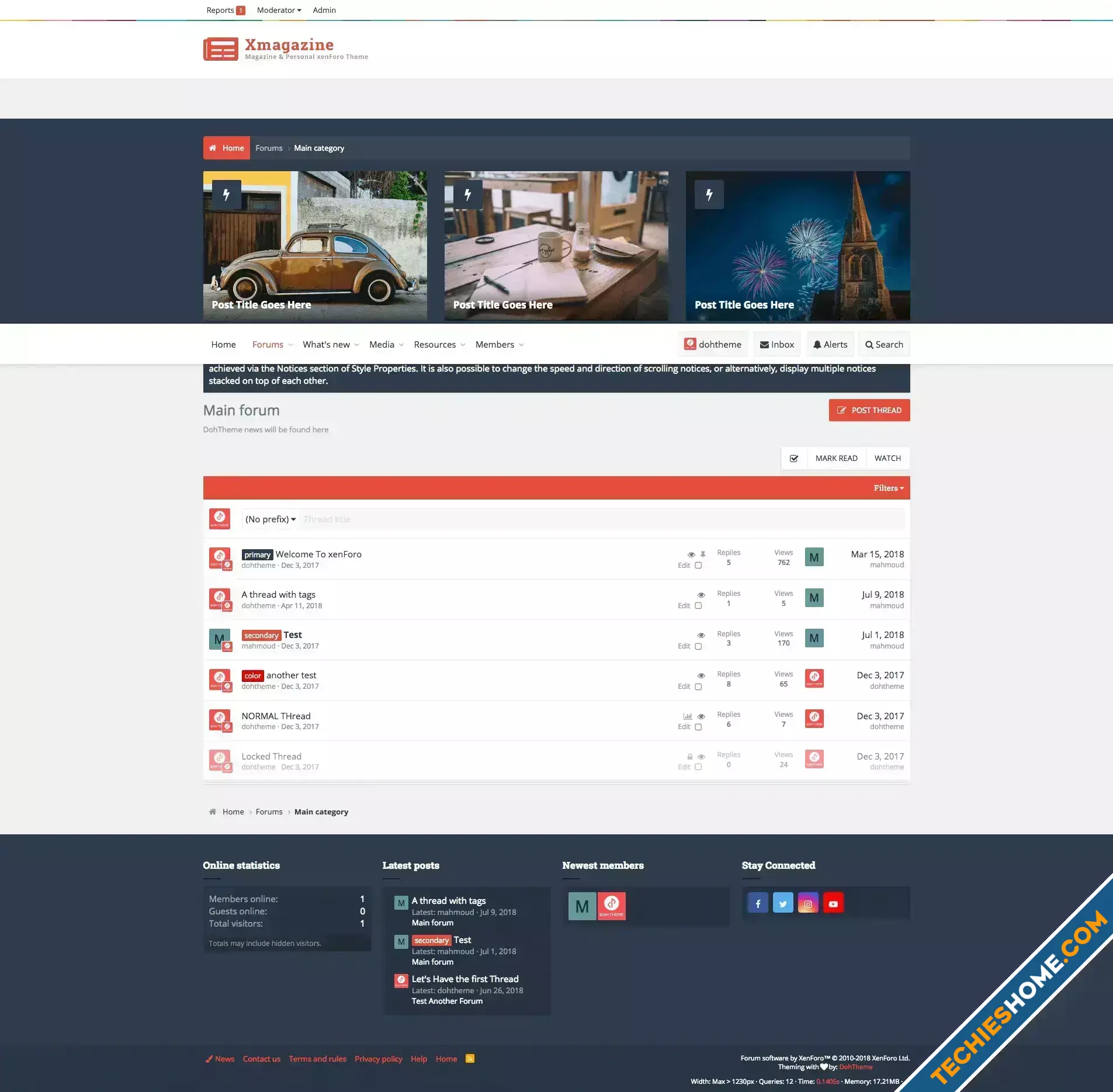Open the car Post Title Goes Here thumbnail
This screenshot has height=1092, width=1113.
point(315,246)
